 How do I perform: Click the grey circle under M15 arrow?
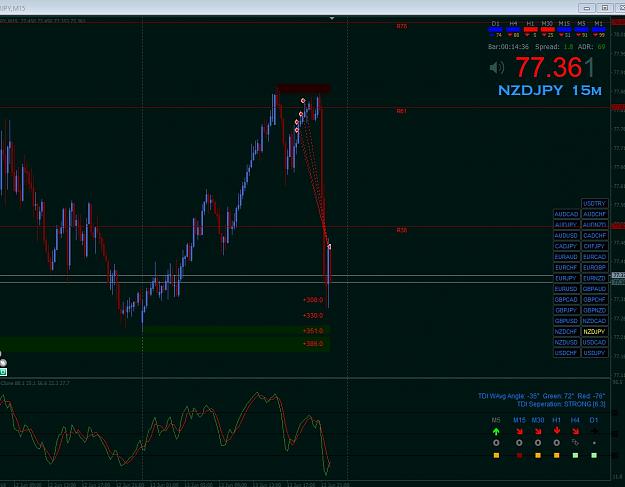519,443
